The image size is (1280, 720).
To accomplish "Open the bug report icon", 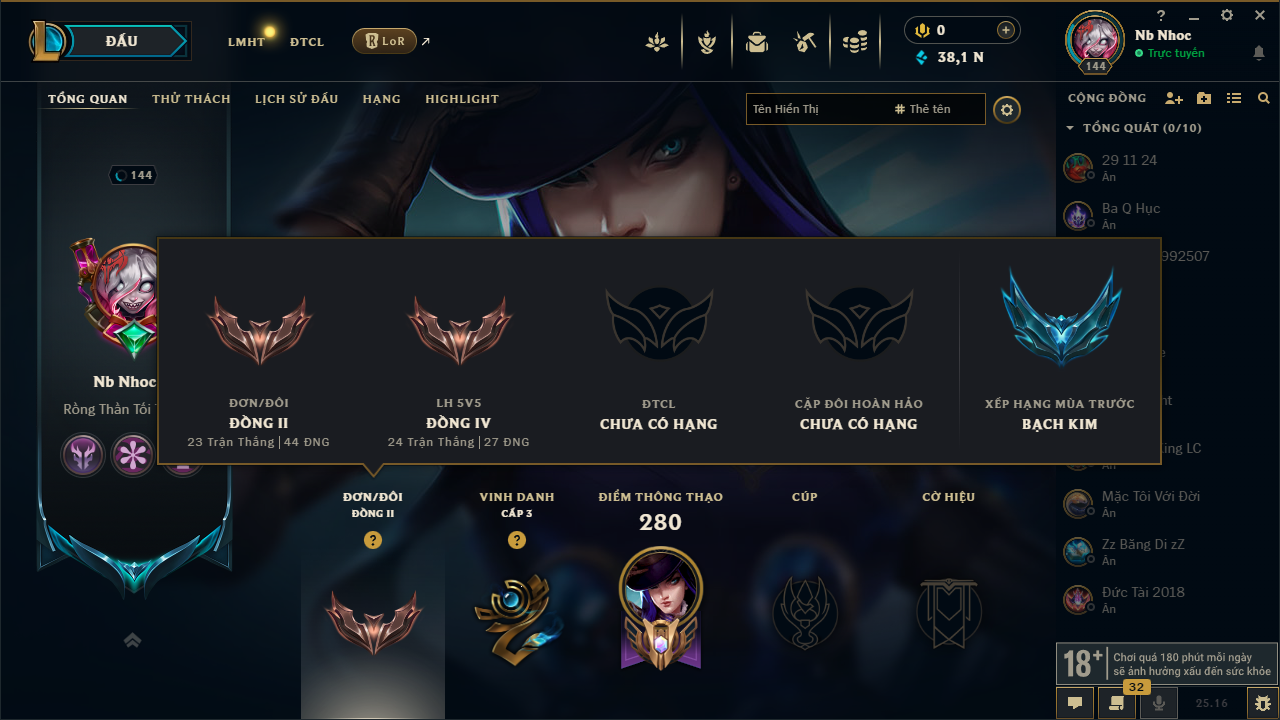I will [x=1262, y=703].
